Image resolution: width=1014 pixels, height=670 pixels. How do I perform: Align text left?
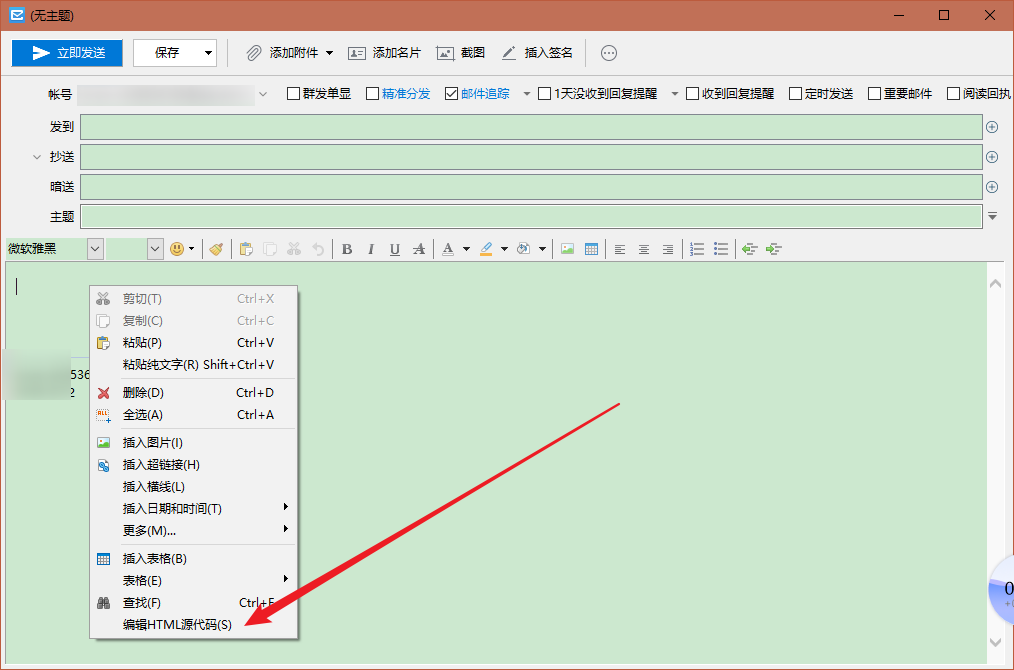coord(620,249)
